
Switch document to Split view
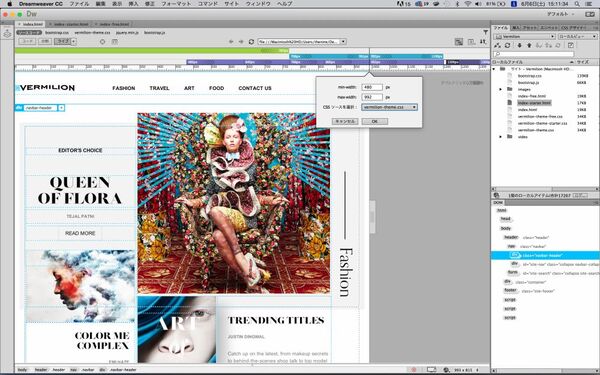[x=45, y=41]
